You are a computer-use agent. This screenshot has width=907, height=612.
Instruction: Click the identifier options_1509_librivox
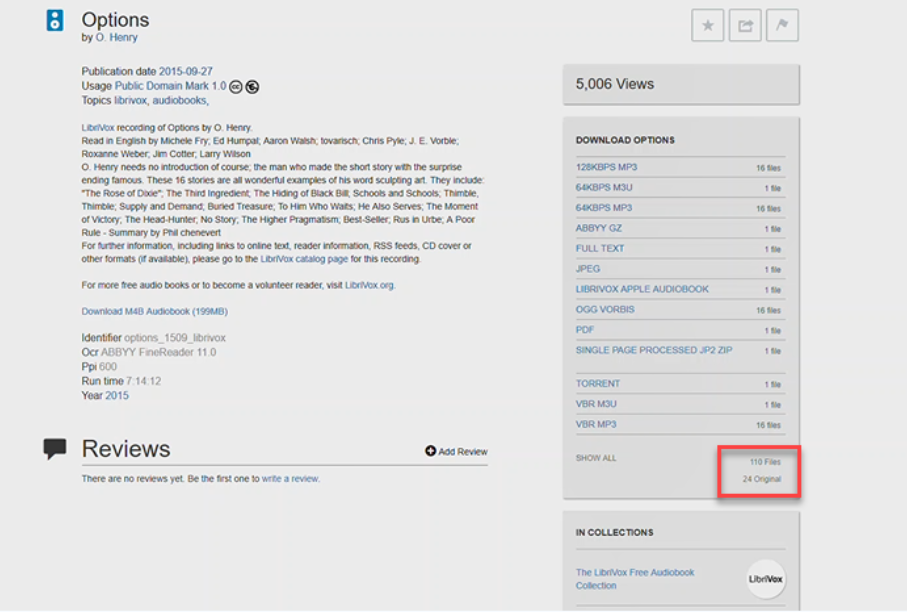(175, 338)
